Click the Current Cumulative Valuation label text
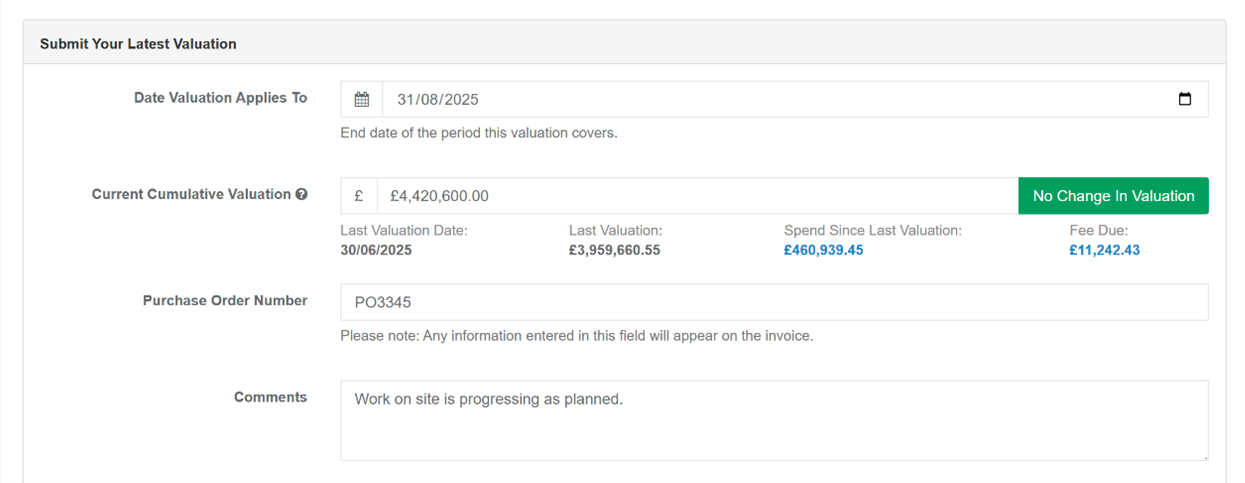 click(191, 195)
